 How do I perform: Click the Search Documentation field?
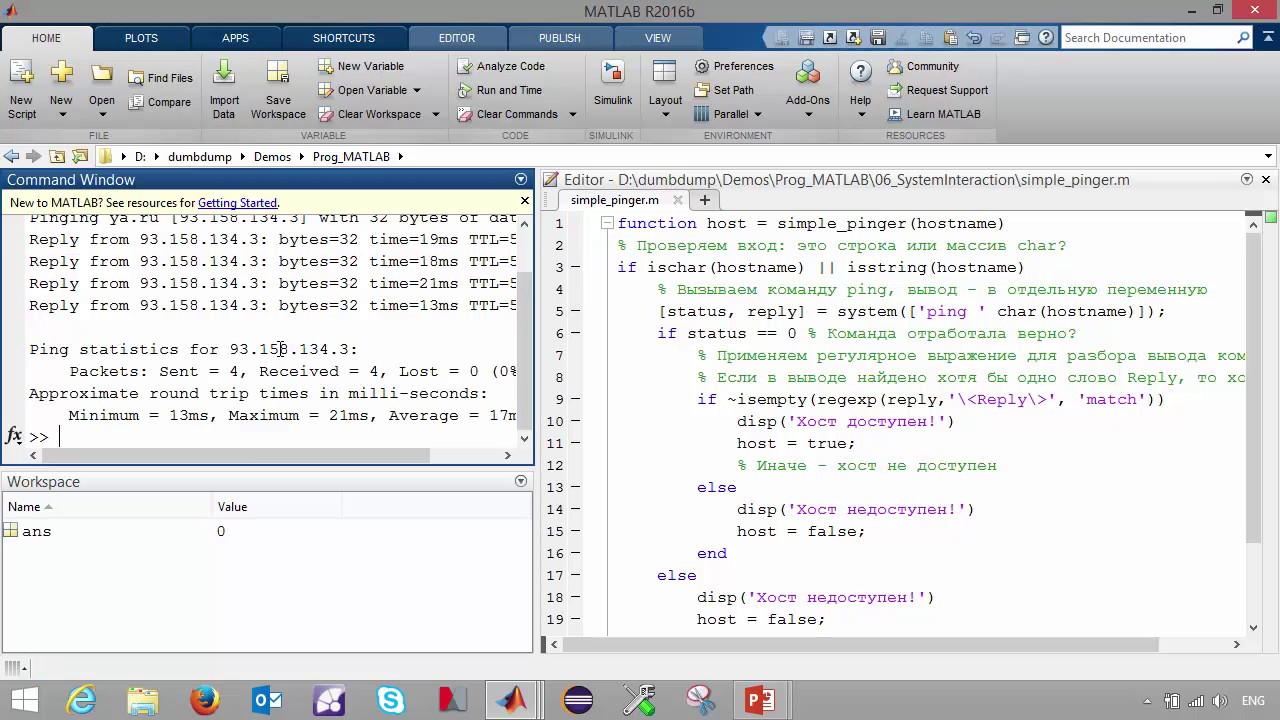click(1147, 38)
